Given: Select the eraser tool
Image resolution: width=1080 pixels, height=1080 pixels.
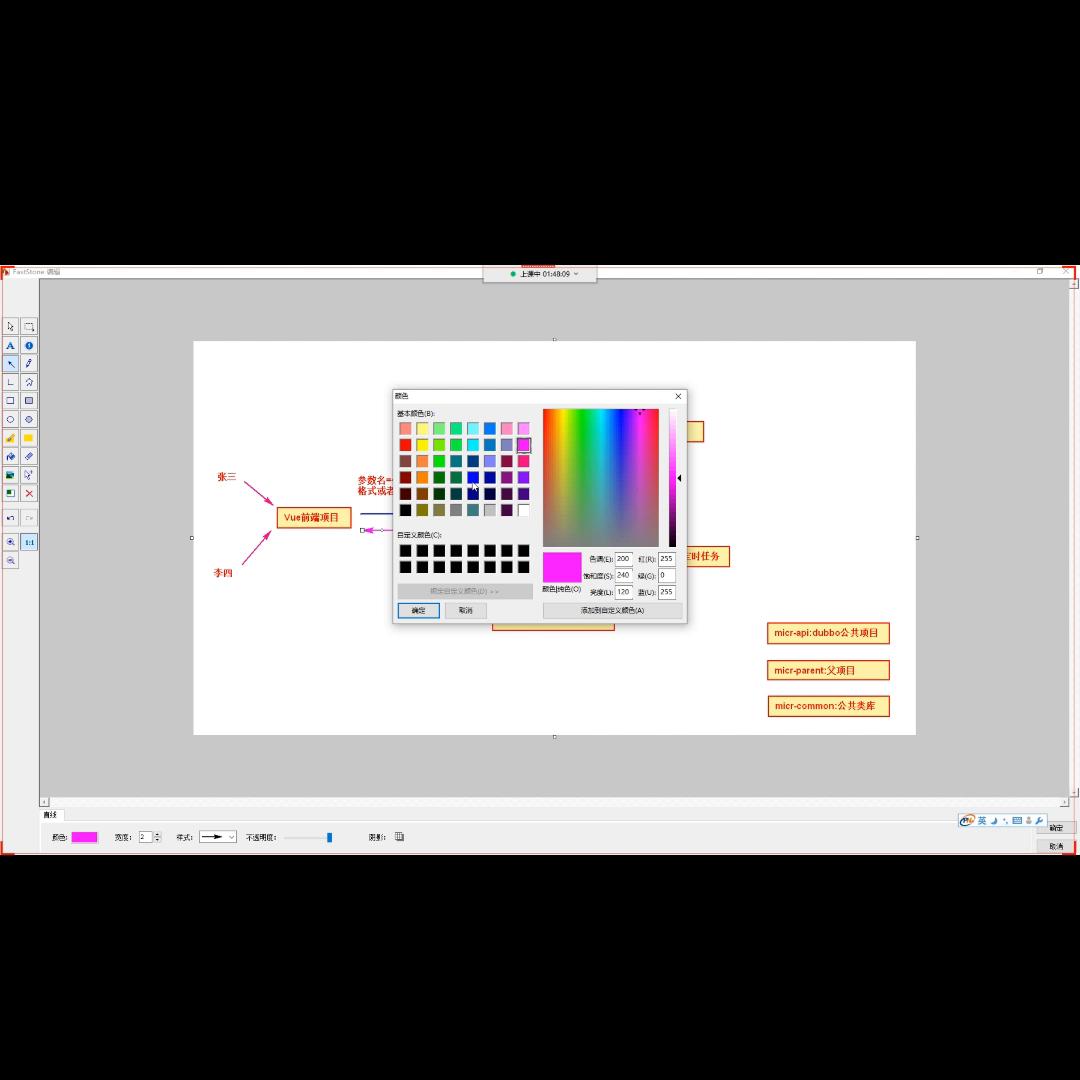Looking at the screenshot, I should tap(29, 457).
